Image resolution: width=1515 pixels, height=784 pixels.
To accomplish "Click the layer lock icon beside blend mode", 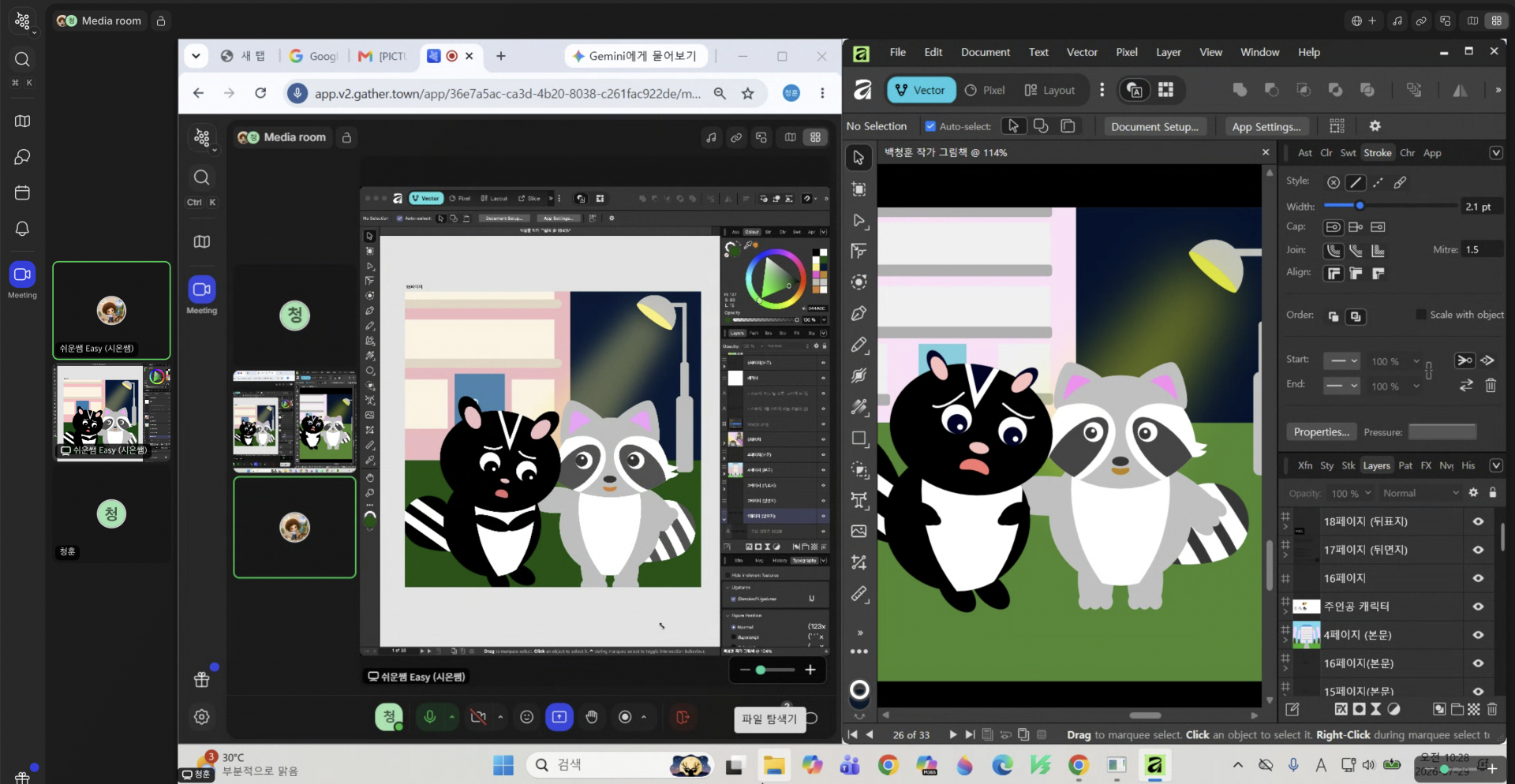I will pyautogui.click(x=1493, y=493).
